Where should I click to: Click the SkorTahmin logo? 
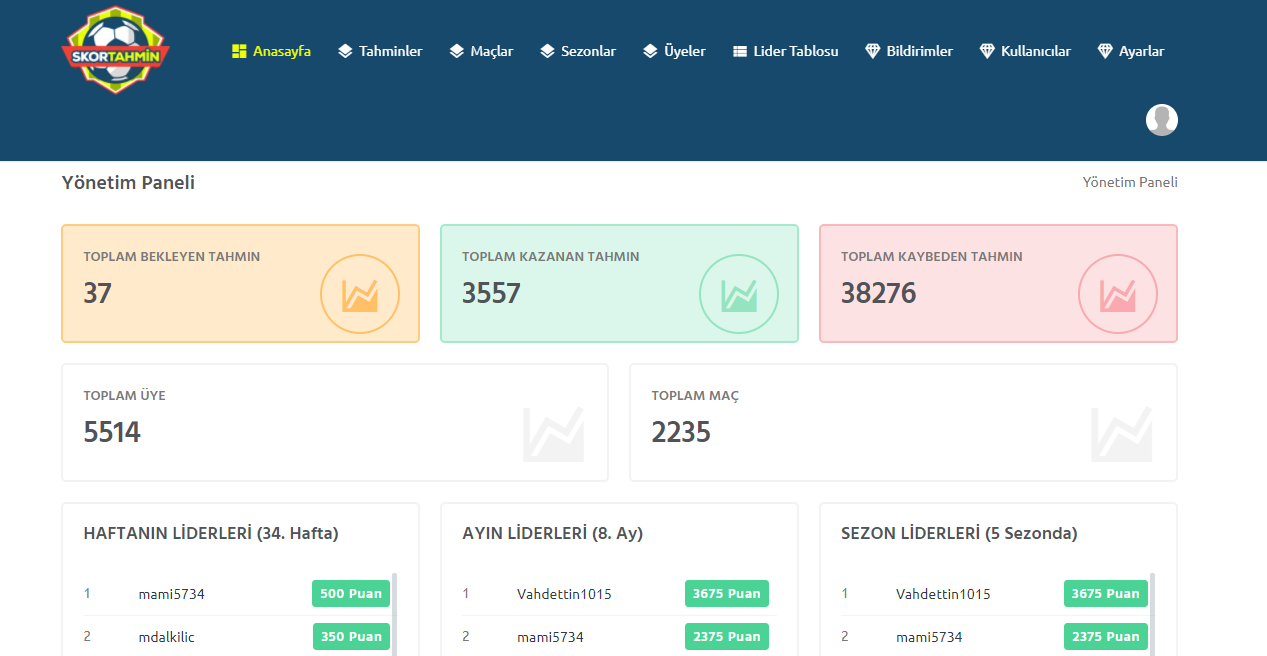[x=116, y=51]
